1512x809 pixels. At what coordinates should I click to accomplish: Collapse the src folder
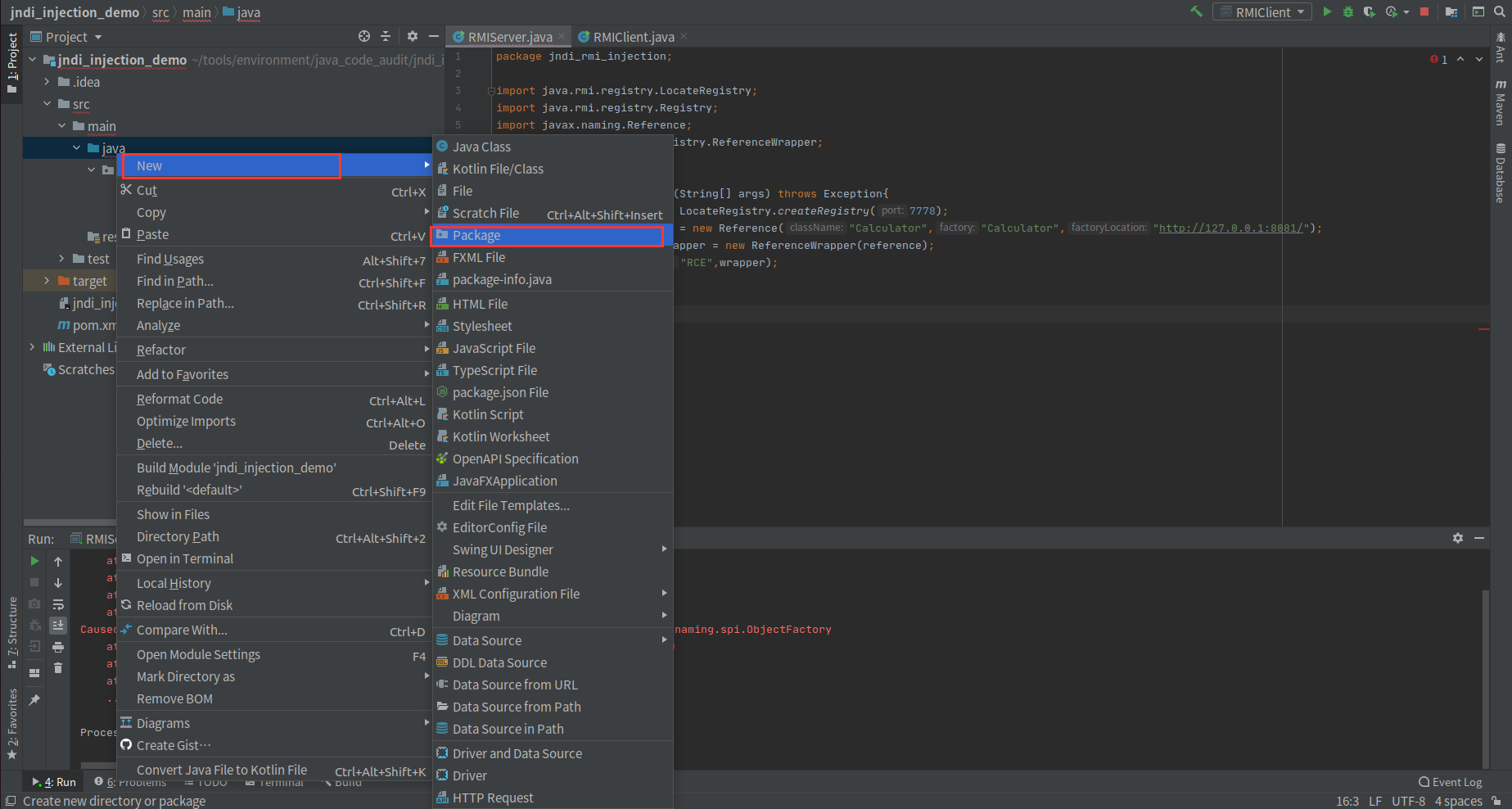pos(47,103)
